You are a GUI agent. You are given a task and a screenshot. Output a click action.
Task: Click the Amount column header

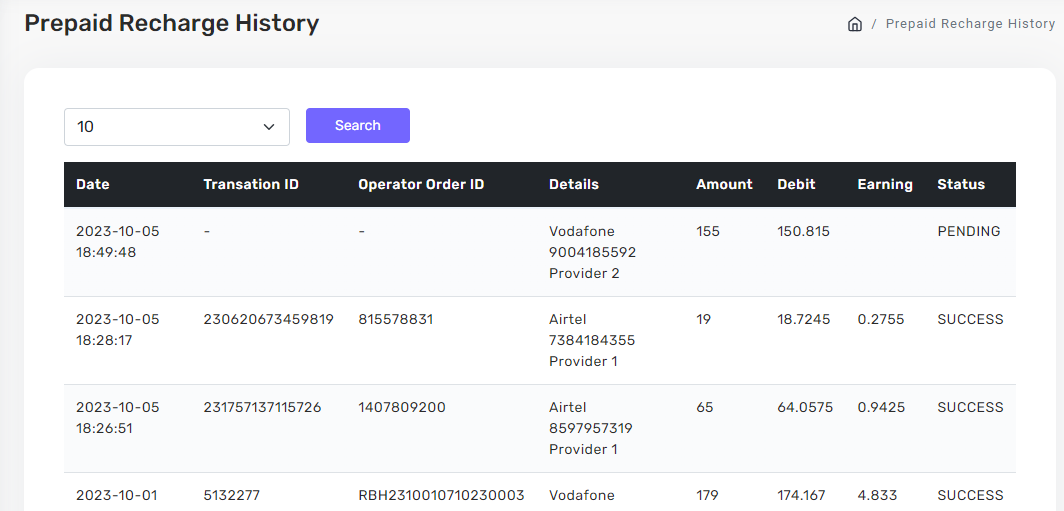click(x=724, y=184)
